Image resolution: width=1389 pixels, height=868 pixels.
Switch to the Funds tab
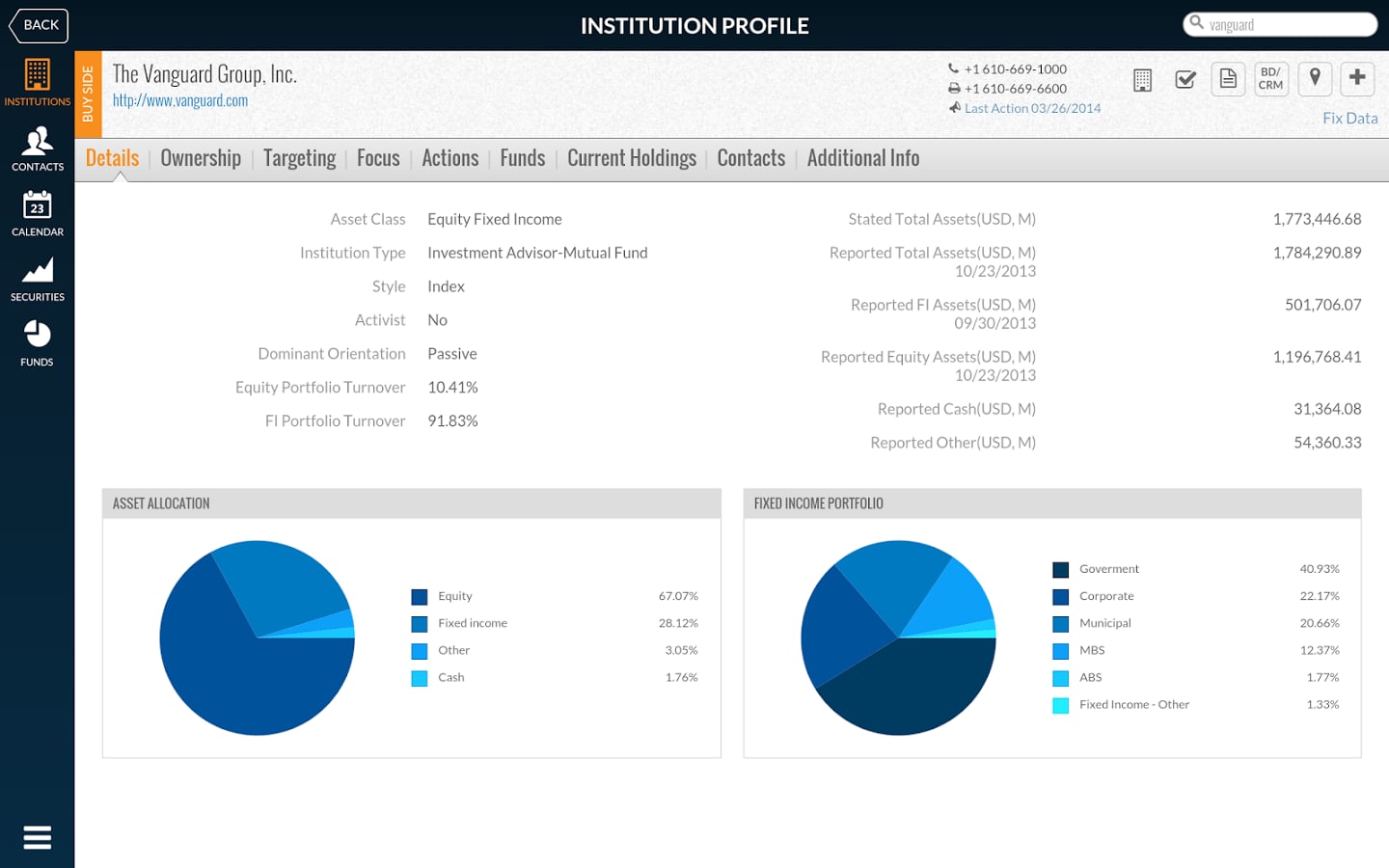[523, 158]
